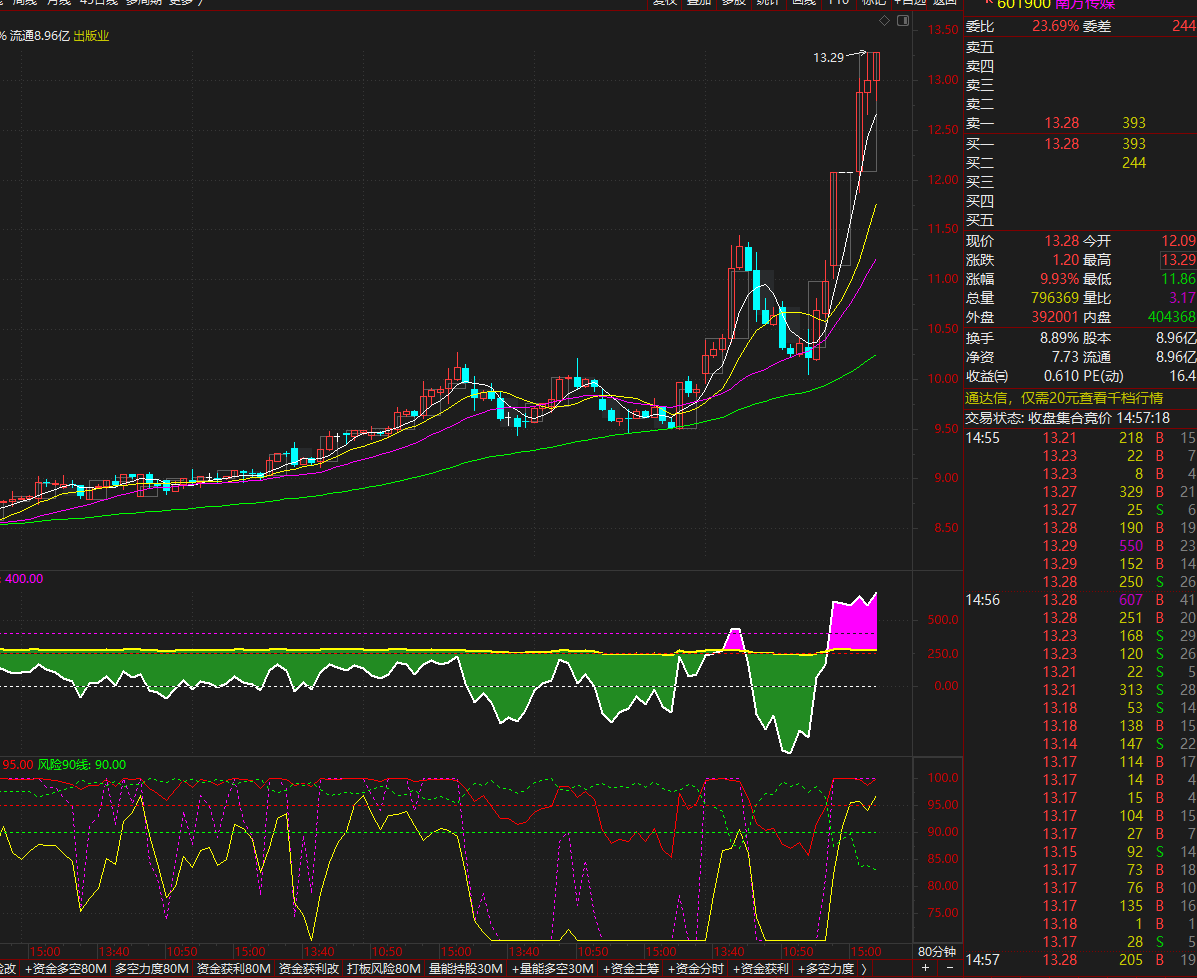Click the 80分钟 period label
Image resolution: width=1197 pixels, height=978 pixels.
(x=937, y=951)
